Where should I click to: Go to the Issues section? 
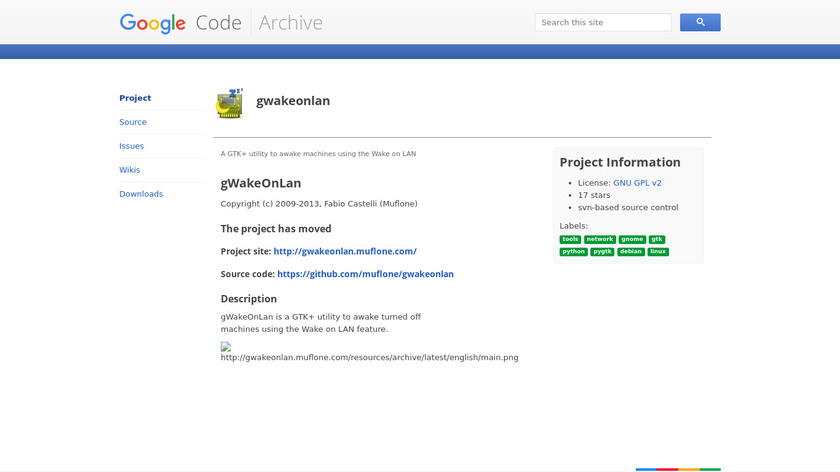pyautogui.click(x=131, y=146)
